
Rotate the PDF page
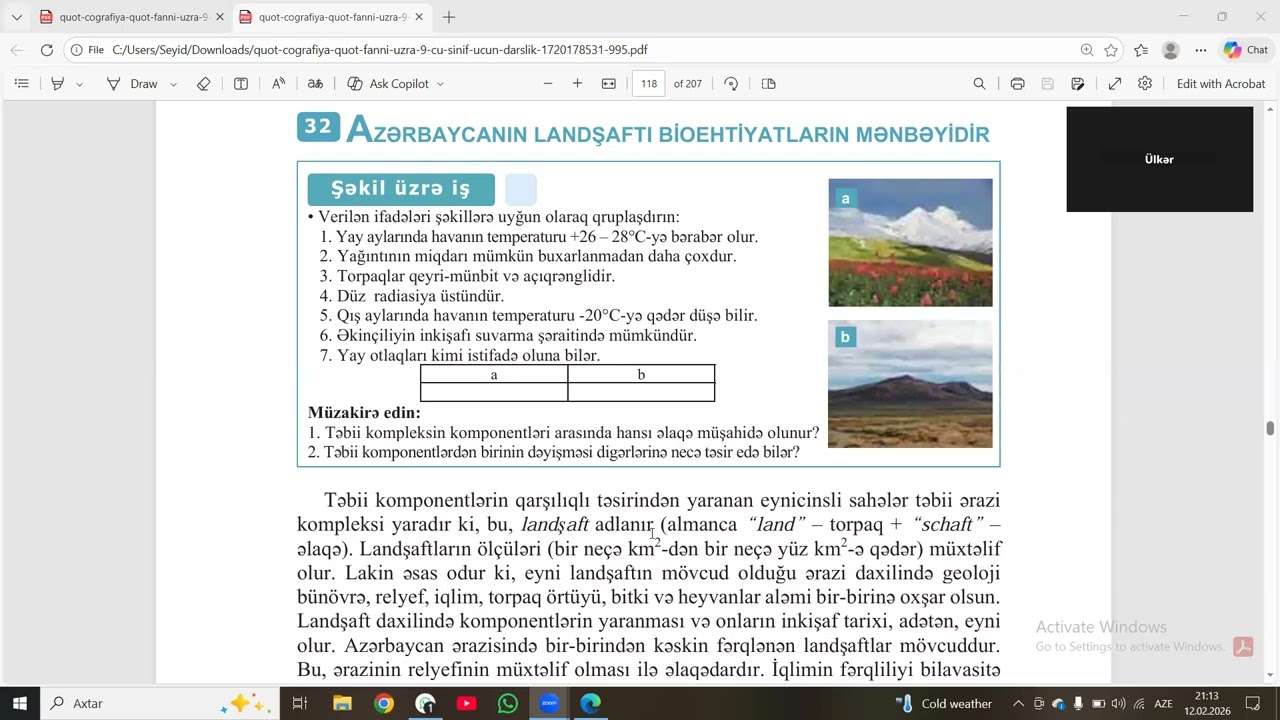[x=731, y=84]
